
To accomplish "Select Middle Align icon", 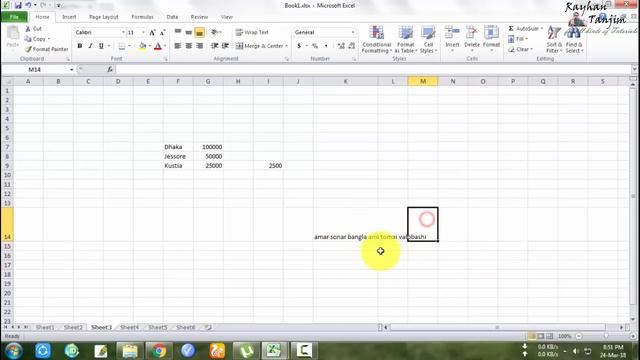I will click(189, 32).
